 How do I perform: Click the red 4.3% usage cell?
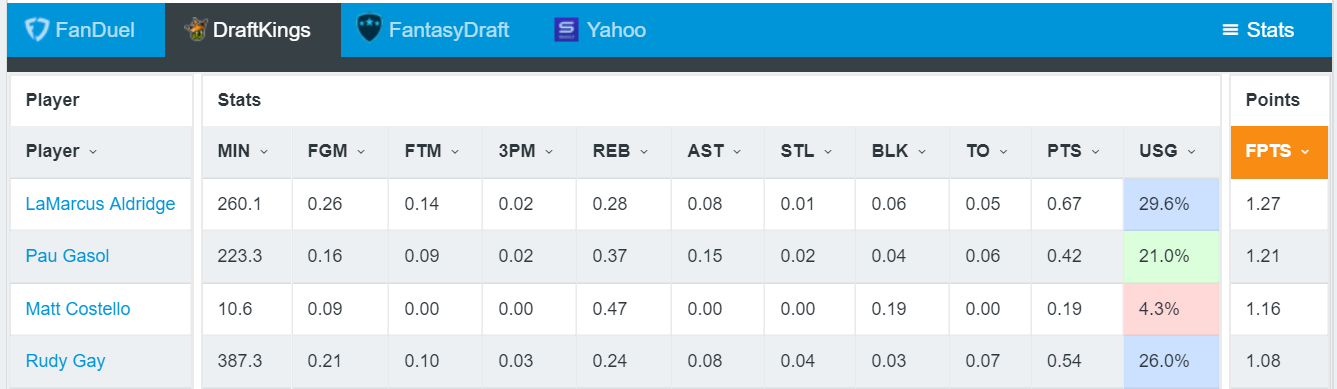(1171, 309)
